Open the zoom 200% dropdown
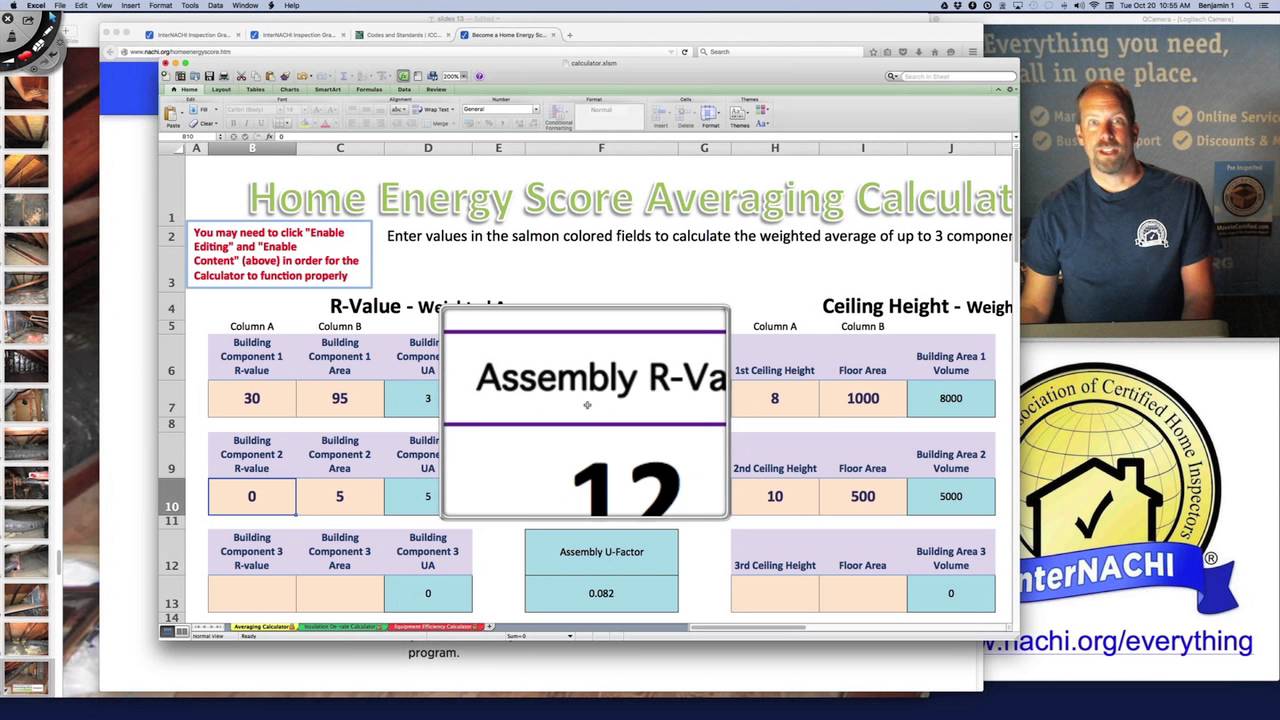The width and height of the screenshot is (1280, 720). pyautogui.click(x=463, y=76)
